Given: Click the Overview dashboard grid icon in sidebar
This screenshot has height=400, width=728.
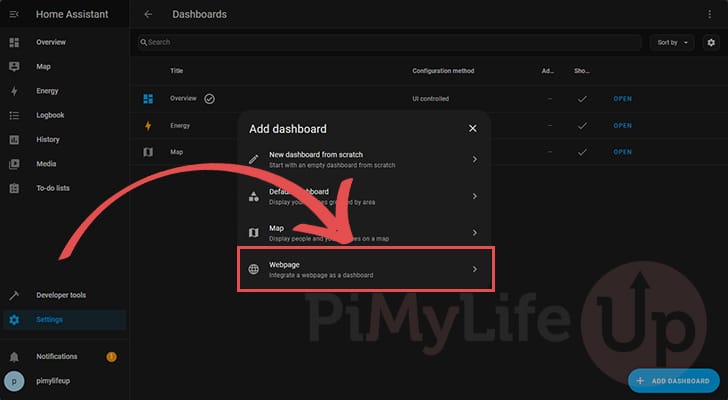Looking at the screenshot, I should pyautogui.click(x=14, y=42).
